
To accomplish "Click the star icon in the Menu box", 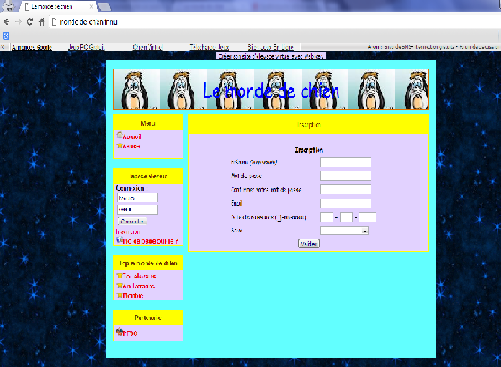I will click(x=119, y=146).
